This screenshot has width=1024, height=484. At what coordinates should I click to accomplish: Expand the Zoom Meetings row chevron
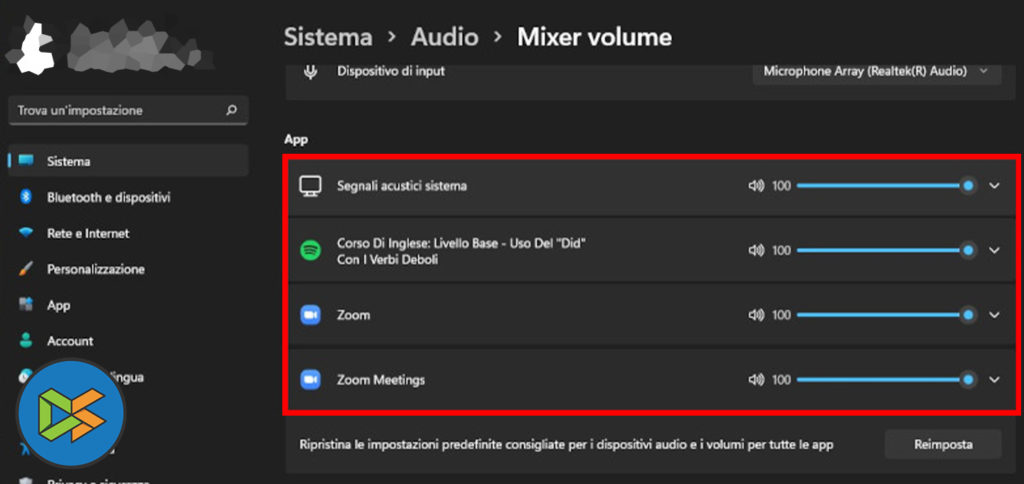pyautogui.click(x=994, y=380)
